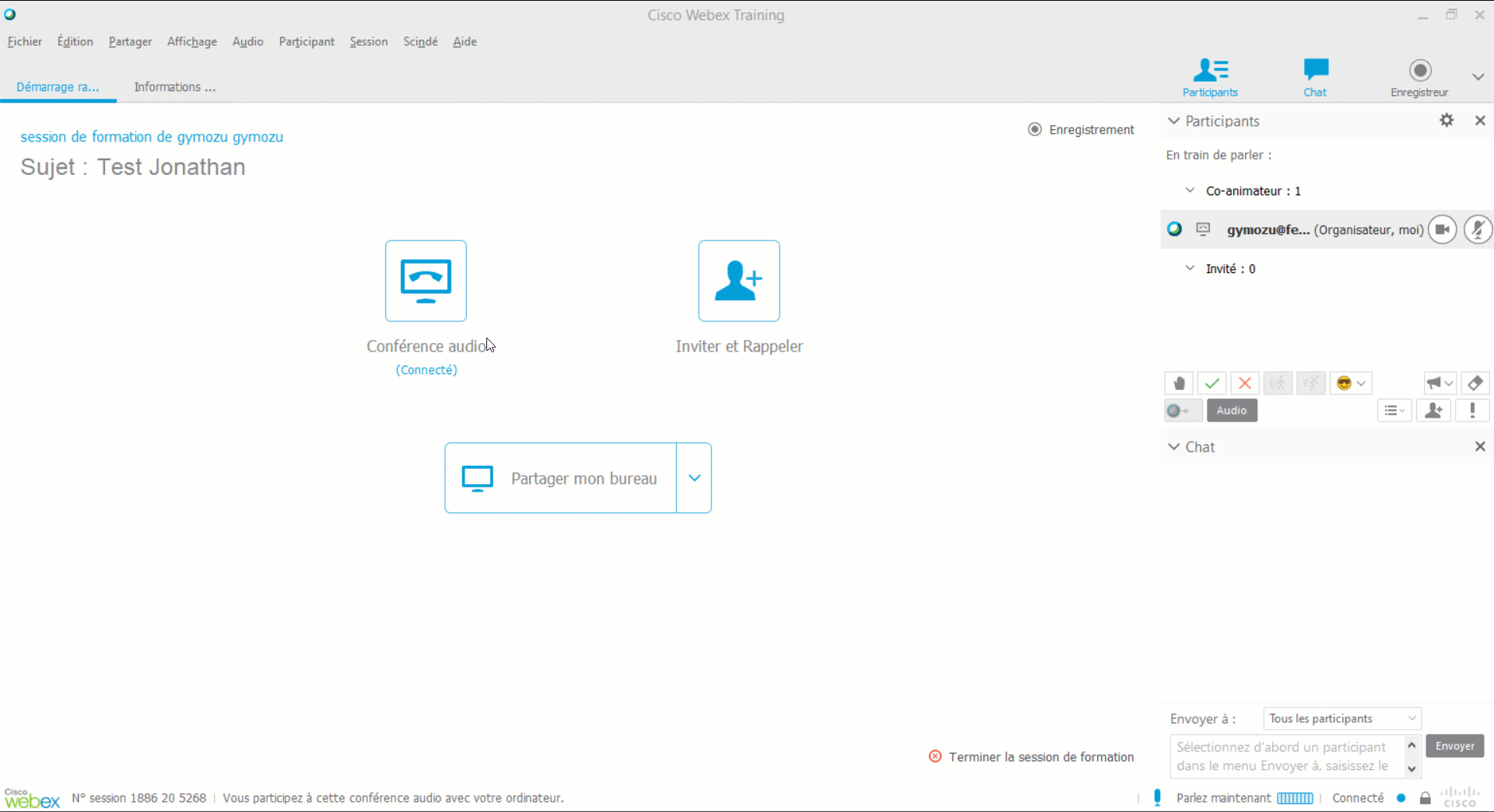Click the Inviter et Rappeler person icon

[739, 281]
